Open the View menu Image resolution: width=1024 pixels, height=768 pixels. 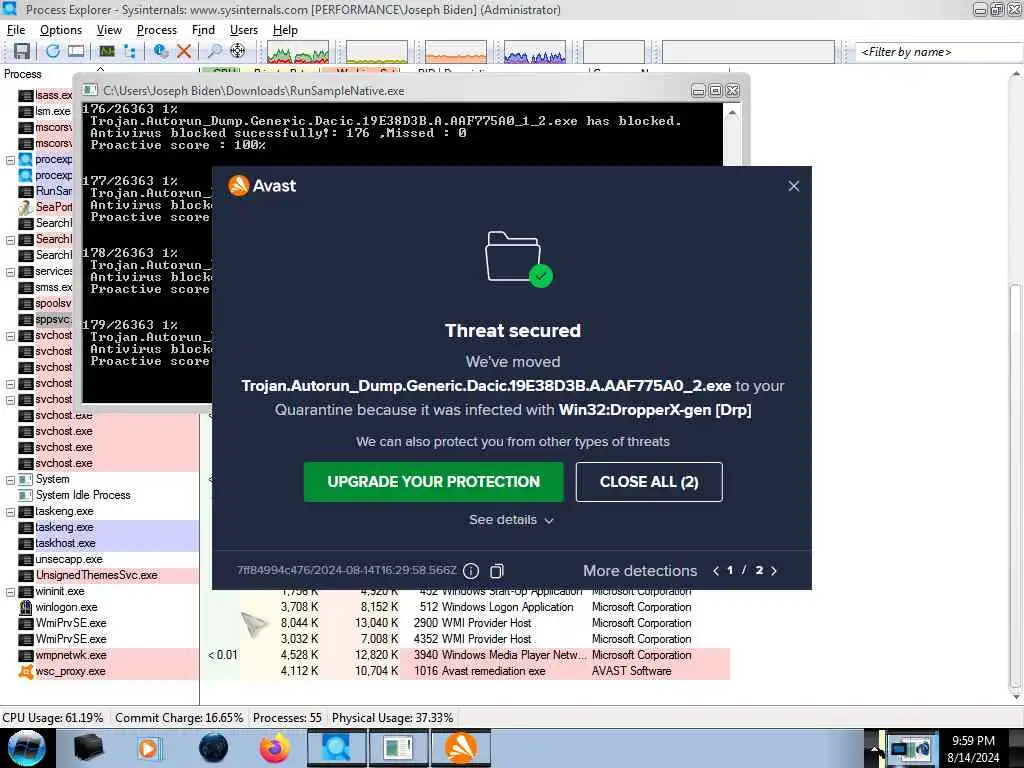[109, 30]
